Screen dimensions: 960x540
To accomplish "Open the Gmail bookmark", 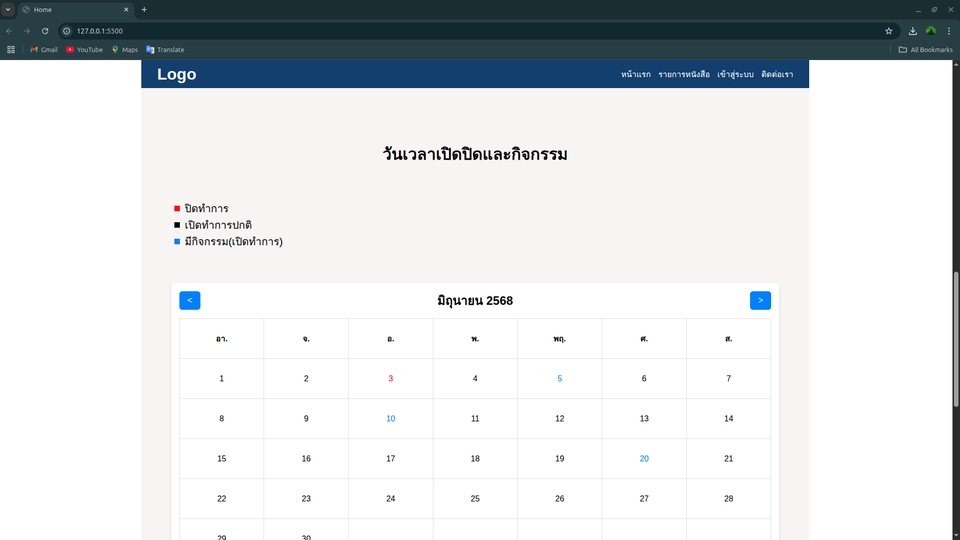I will pyautogui.click(x=43, y=50).
